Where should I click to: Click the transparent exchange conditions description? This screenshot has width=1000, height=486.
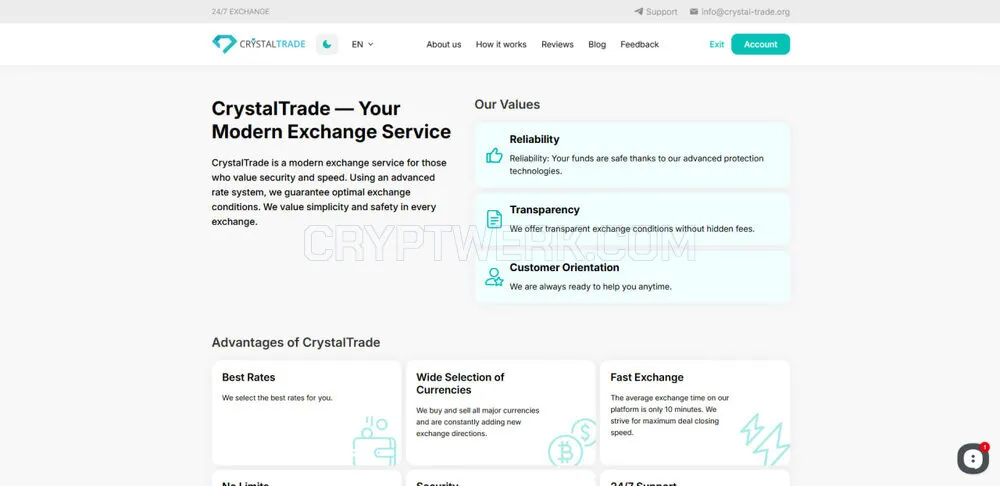click(632, 228)
